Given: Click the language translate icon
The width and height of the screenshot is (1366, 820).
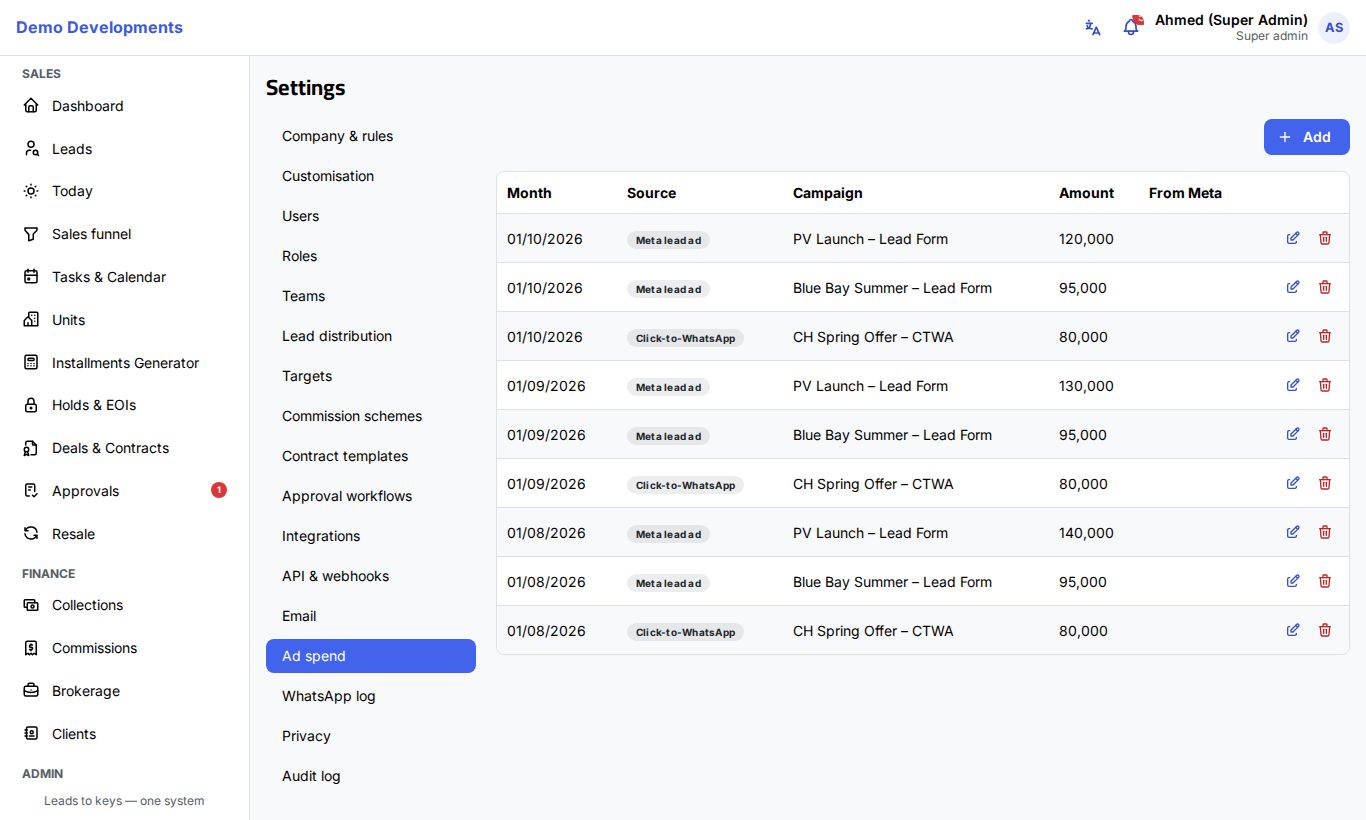Looking at the screenshot, I should [1093, 28].
